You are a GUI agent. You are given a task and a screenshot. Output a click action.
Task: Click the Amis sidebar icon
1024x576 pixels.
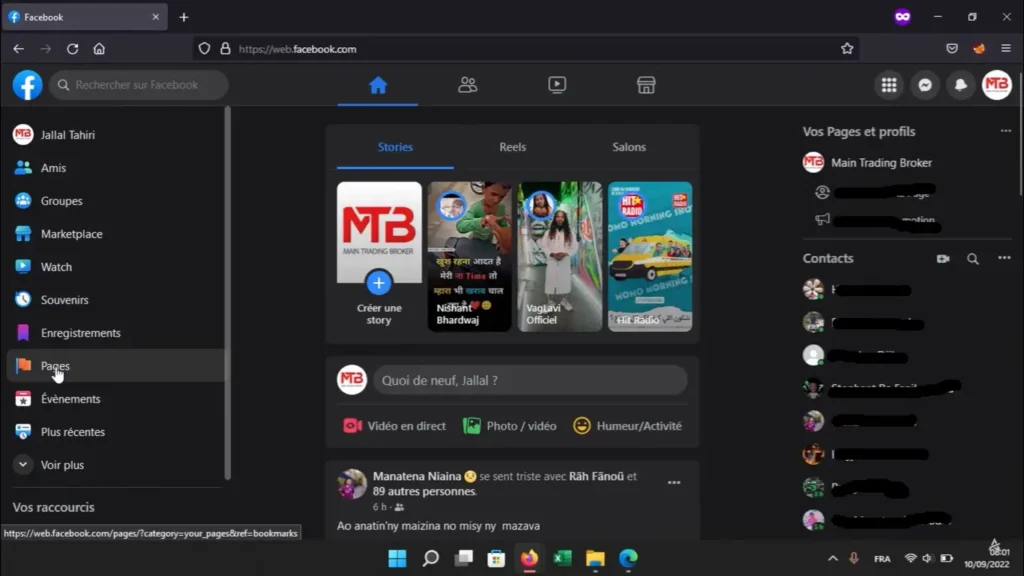click(23, 168)
